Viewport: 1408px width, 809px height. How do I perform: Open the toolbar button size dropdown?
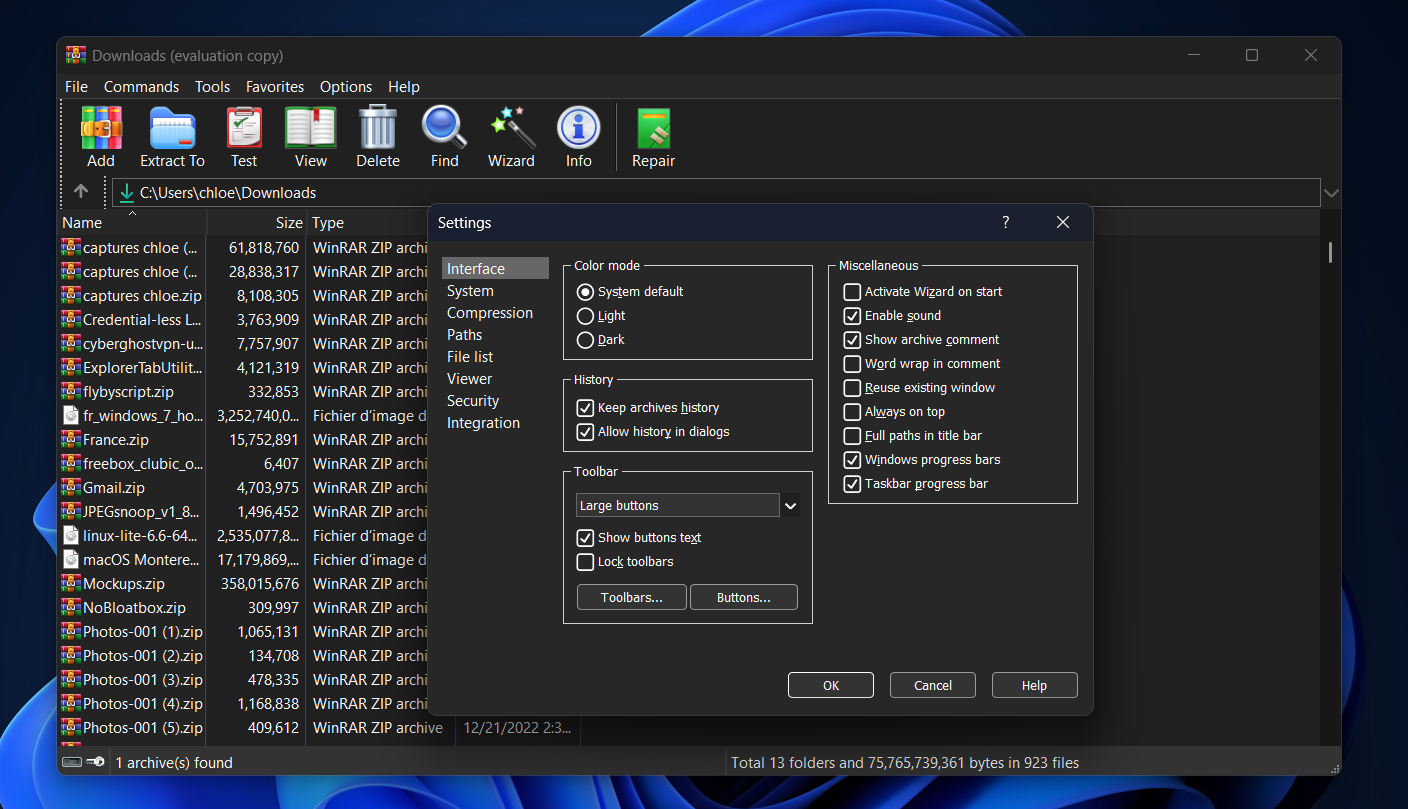pos(790,506)
